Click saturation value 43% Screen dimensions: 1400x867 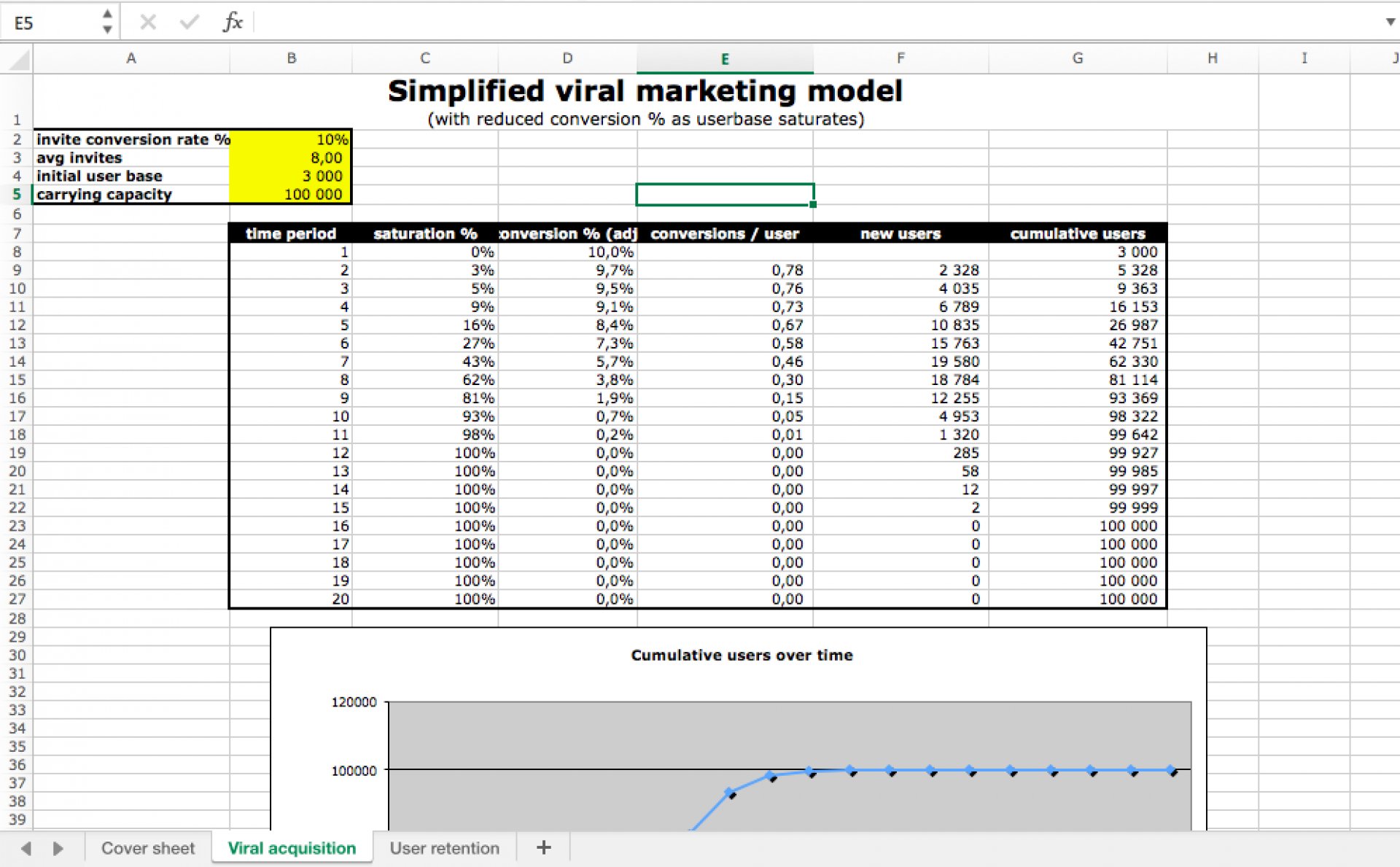[x=425, y=362]
